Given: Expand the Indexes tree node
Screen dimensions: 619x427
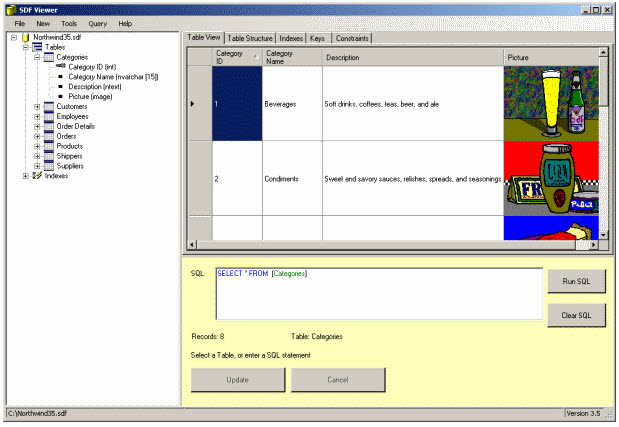Looking at the screenshot, I should click(x=26, y=176).
